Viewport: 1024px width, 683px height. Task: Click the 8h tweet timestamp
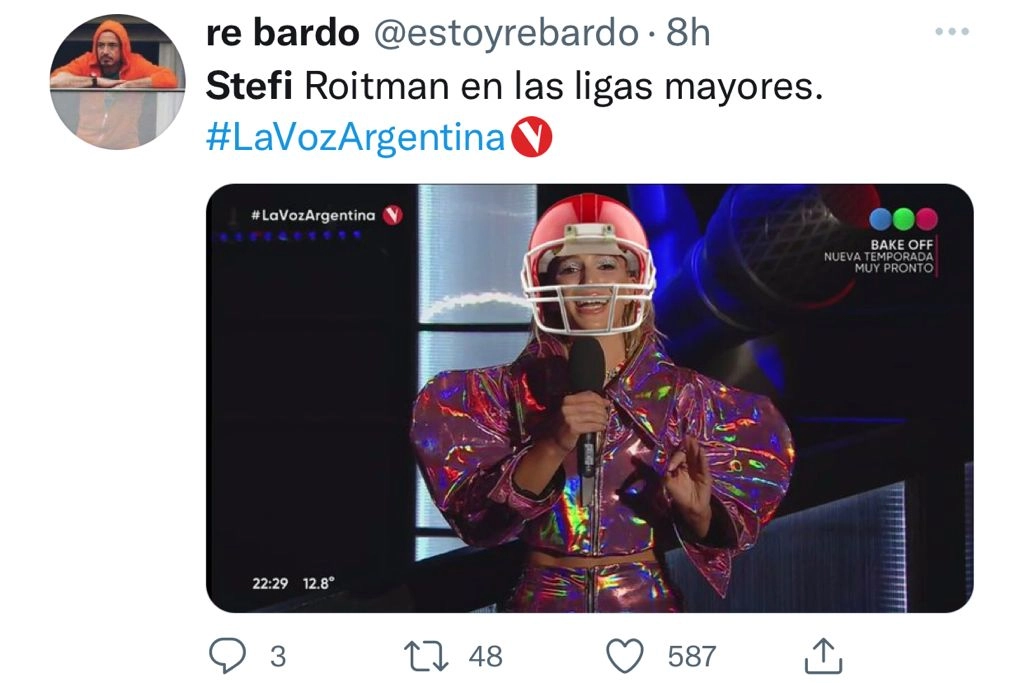click(688, 33)
